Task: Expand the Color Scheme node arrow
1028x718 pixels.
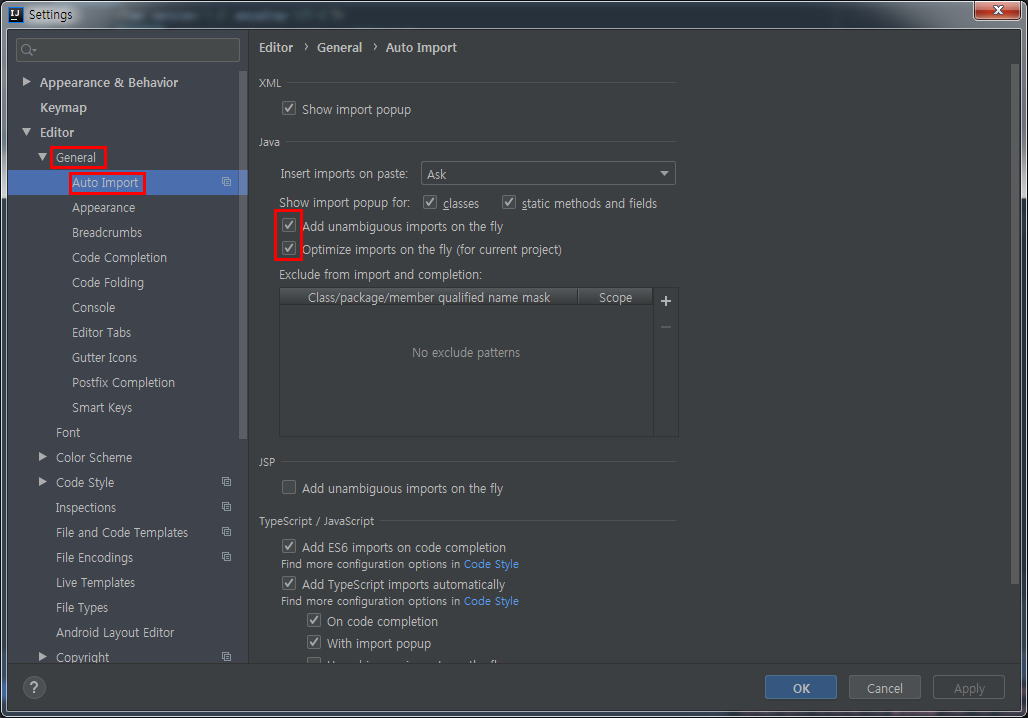Action: point(43,457)
